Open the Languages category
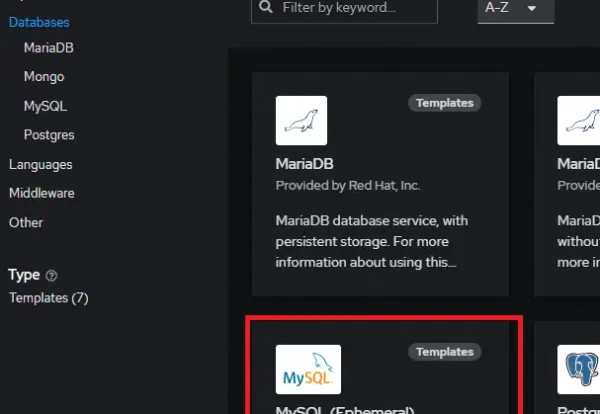Screen dimensions: 600x414 pos(41,165)
